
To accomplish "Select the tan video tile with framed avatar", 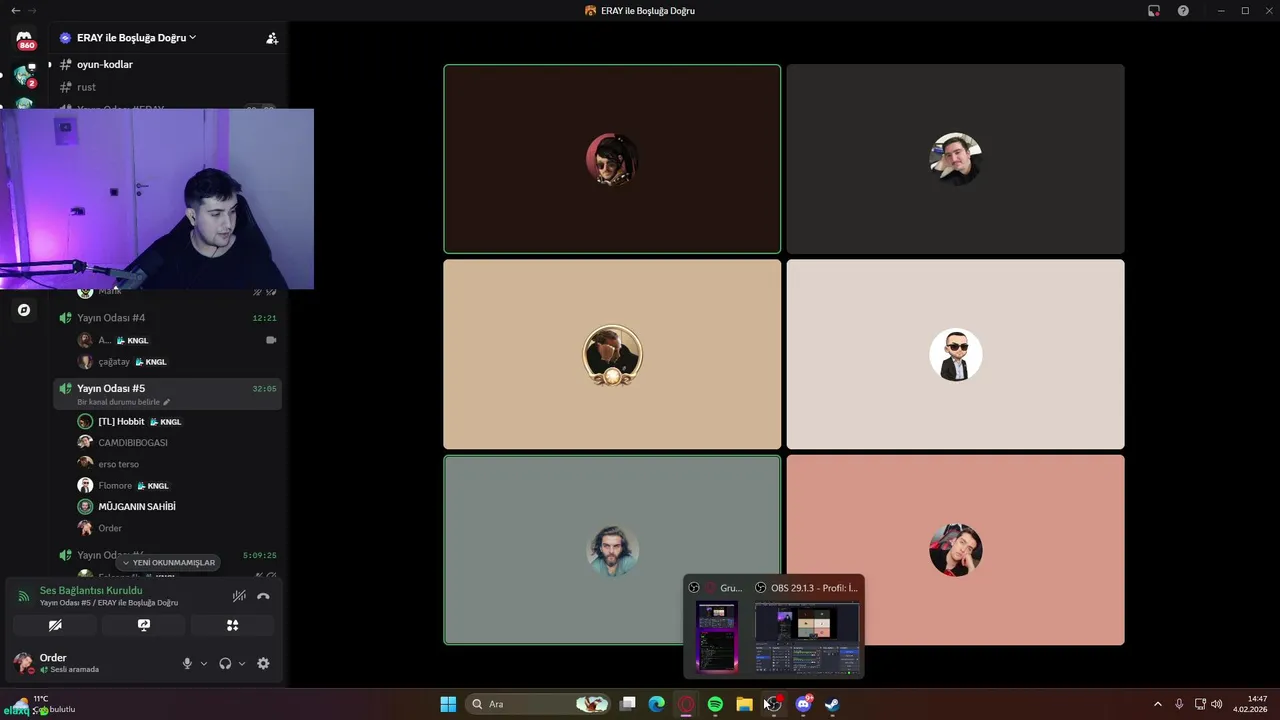I will pyautogui.click(x=612, y=354).
